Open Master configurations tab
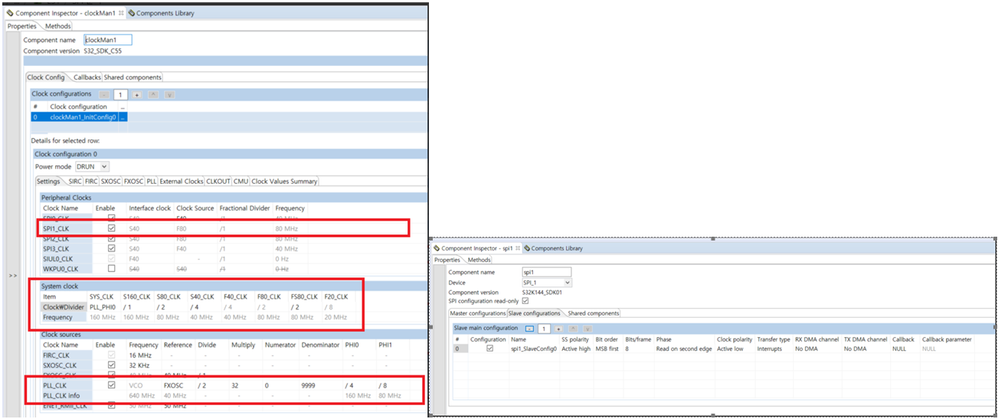This screenshot has height=419, width=998. [x=477, y=313]
